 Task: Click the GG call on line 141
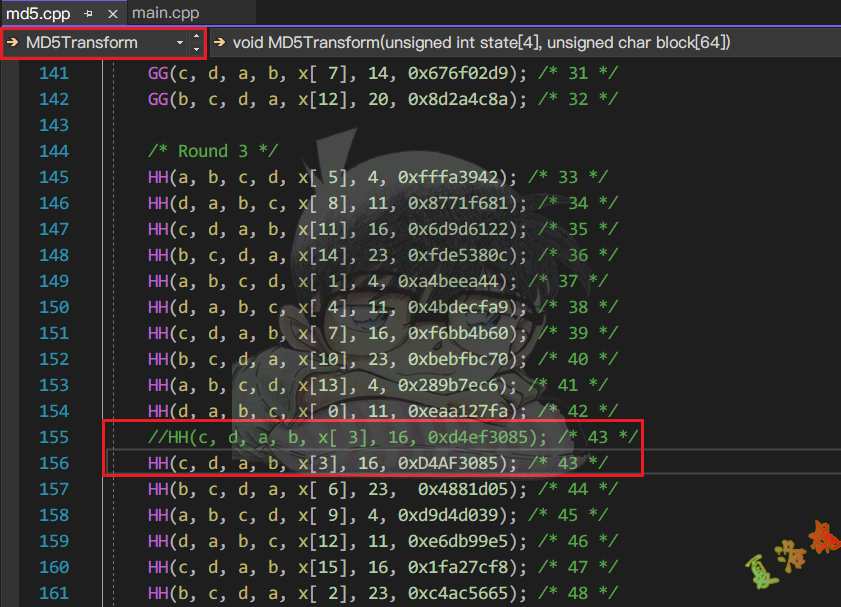tap(157, 73)
